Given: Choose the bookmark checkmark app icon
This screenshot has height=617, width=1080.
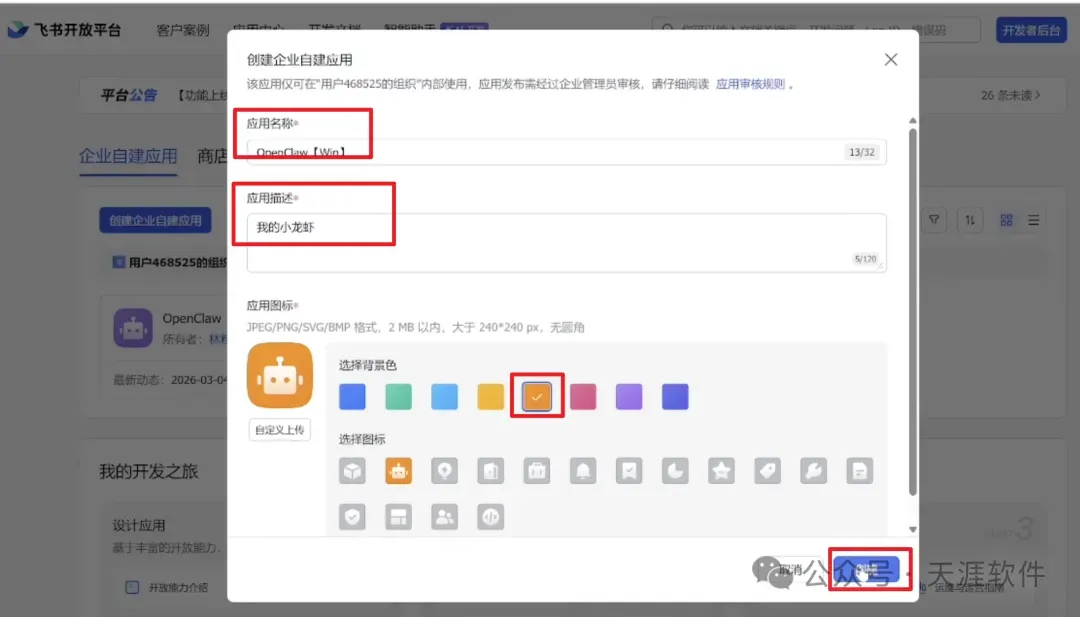Looking at the screenshot, I should (629, 471).
